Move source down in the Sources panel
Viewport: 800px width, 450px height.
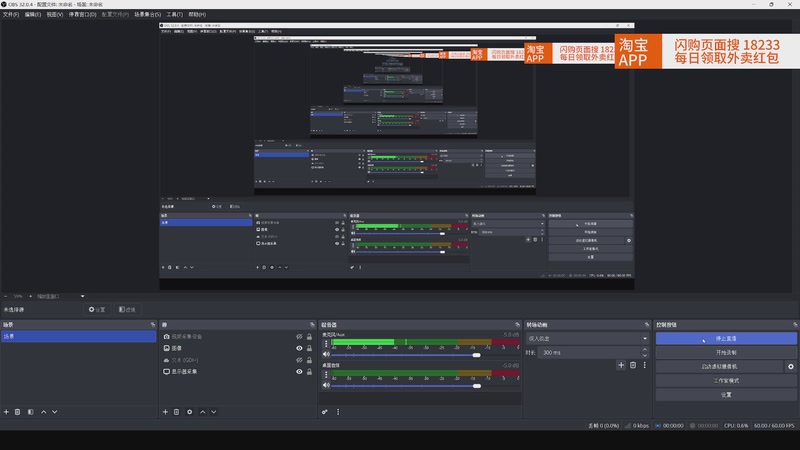coord(214,412)
